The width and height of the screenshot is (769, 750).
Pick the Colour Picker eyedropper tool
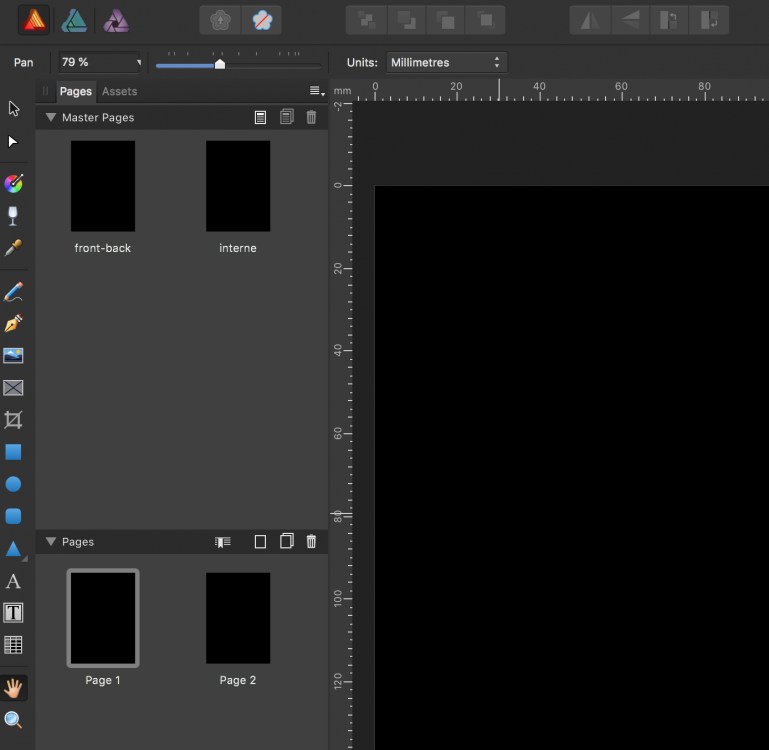[x=13, y=248]
